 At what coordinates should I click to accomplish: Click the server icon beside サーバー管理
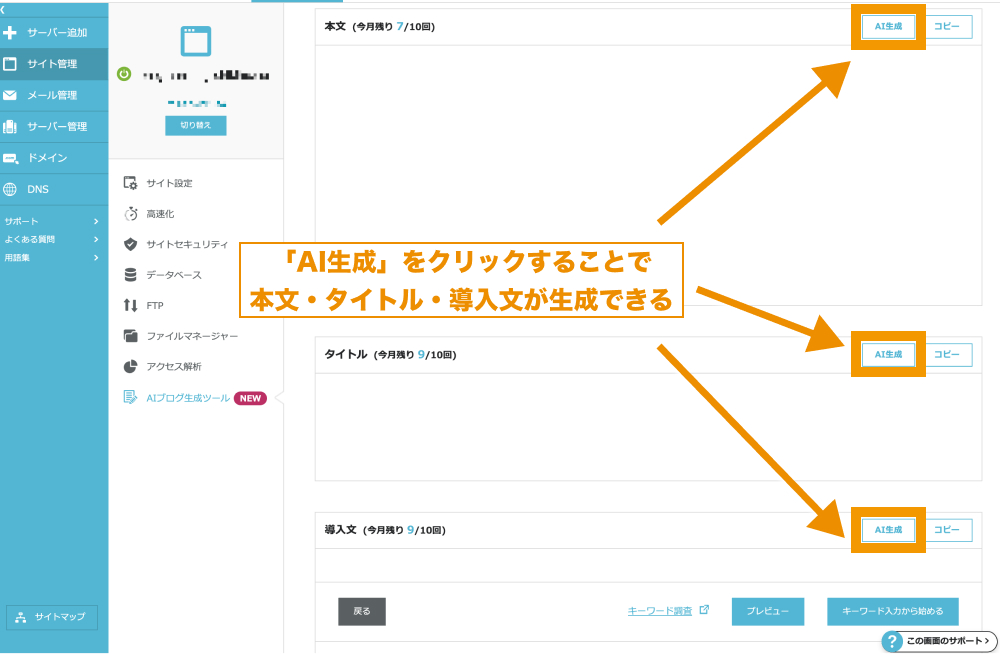click(10, 126)
